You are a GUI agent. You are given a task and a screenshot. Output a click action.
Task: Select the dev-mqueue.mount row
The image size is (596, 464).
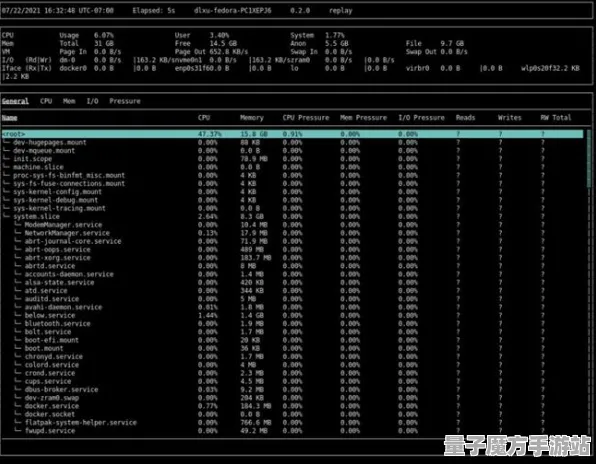(292, 151)
